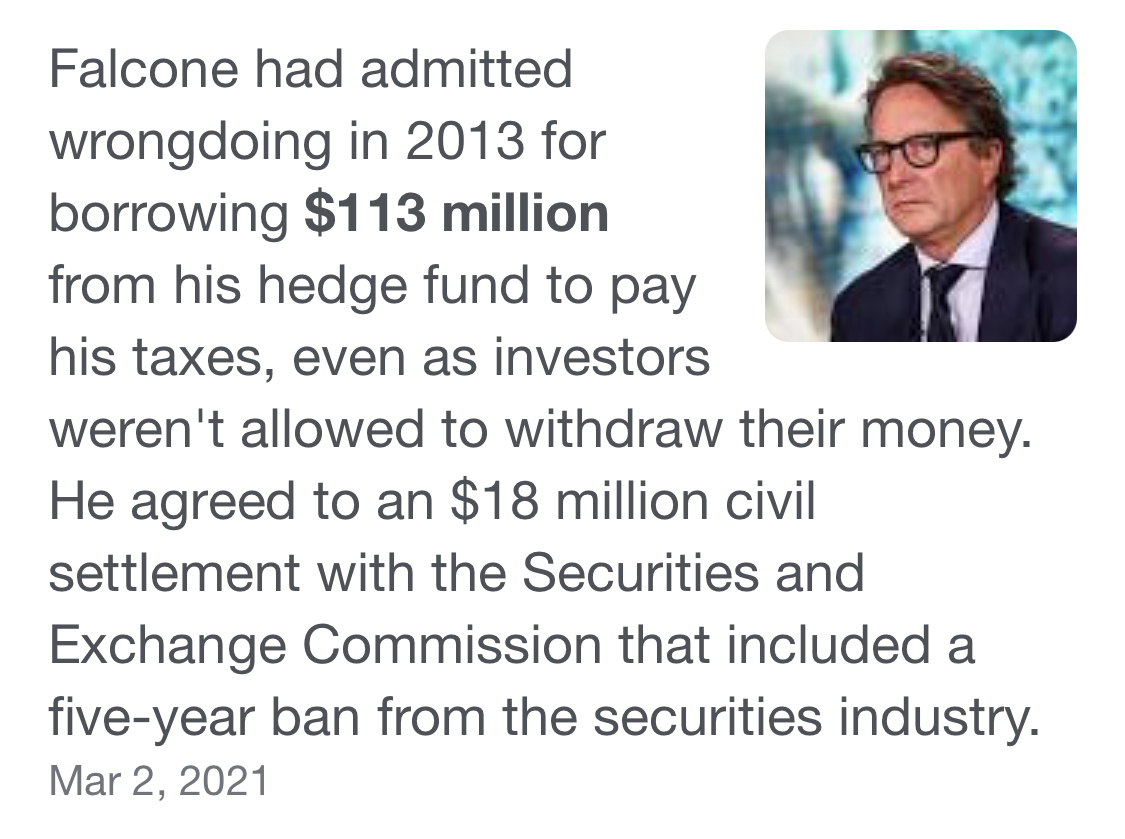Open the photo thumbnail of man in glasses
1125x839 pixels.
click(920, 186)
